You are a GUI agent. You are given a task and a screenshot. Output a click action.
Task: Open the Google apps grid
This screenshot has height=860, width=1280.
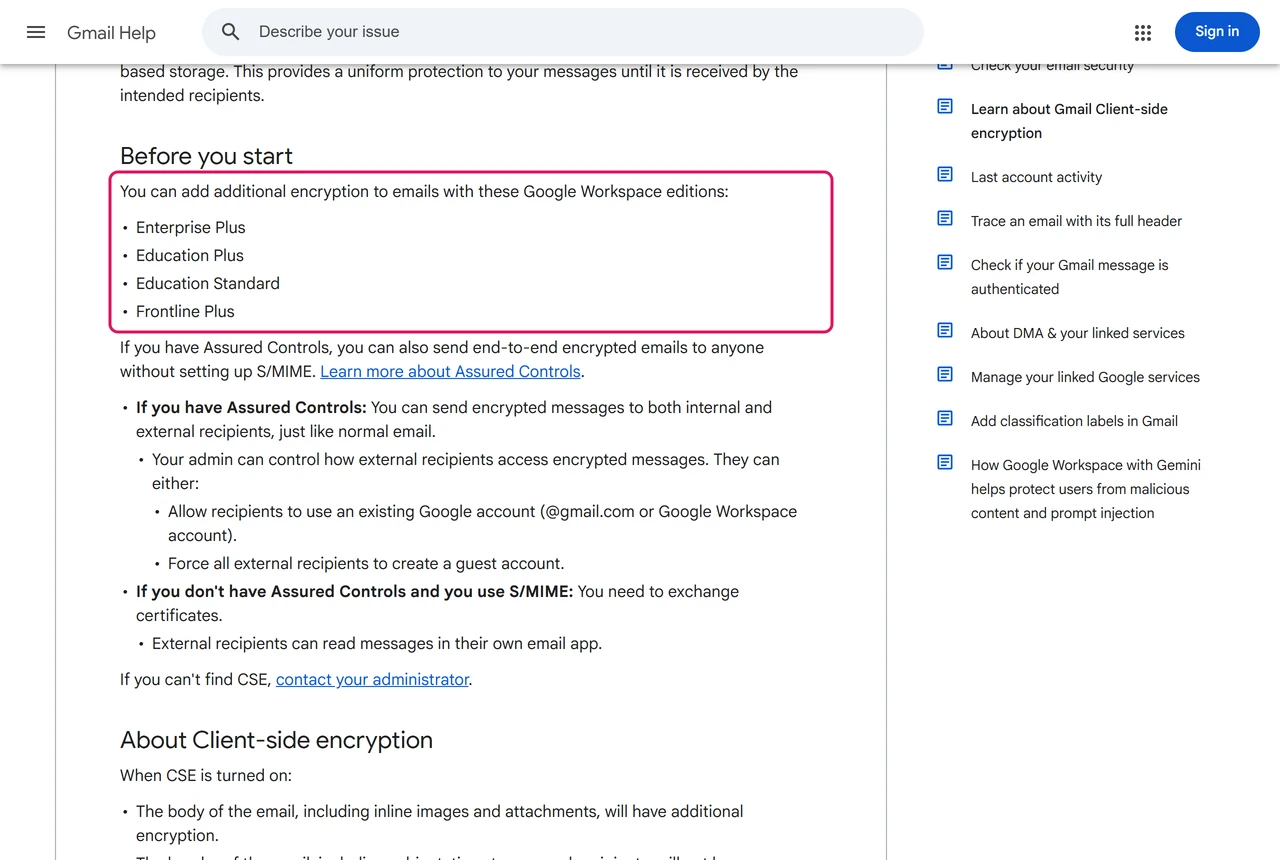click(1143, 33)
